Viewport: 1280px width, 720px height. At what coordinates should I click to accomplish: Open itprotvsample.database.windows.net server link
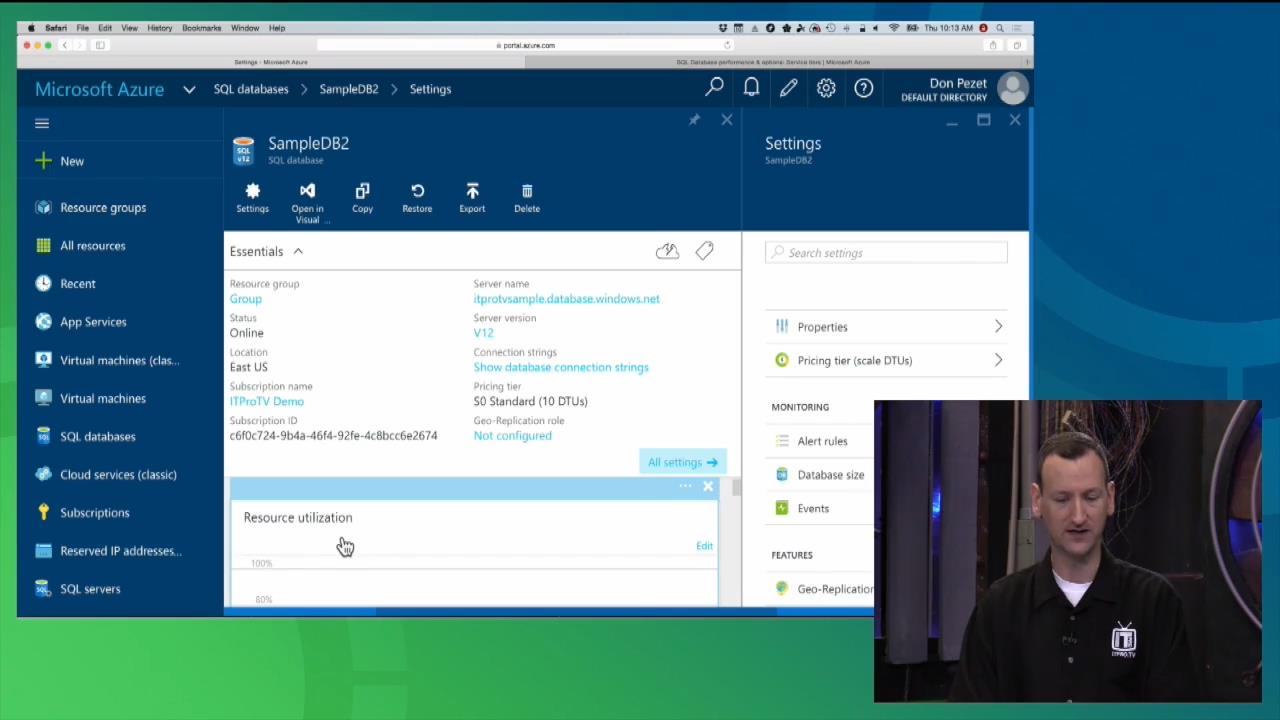(x=566, y=299)
